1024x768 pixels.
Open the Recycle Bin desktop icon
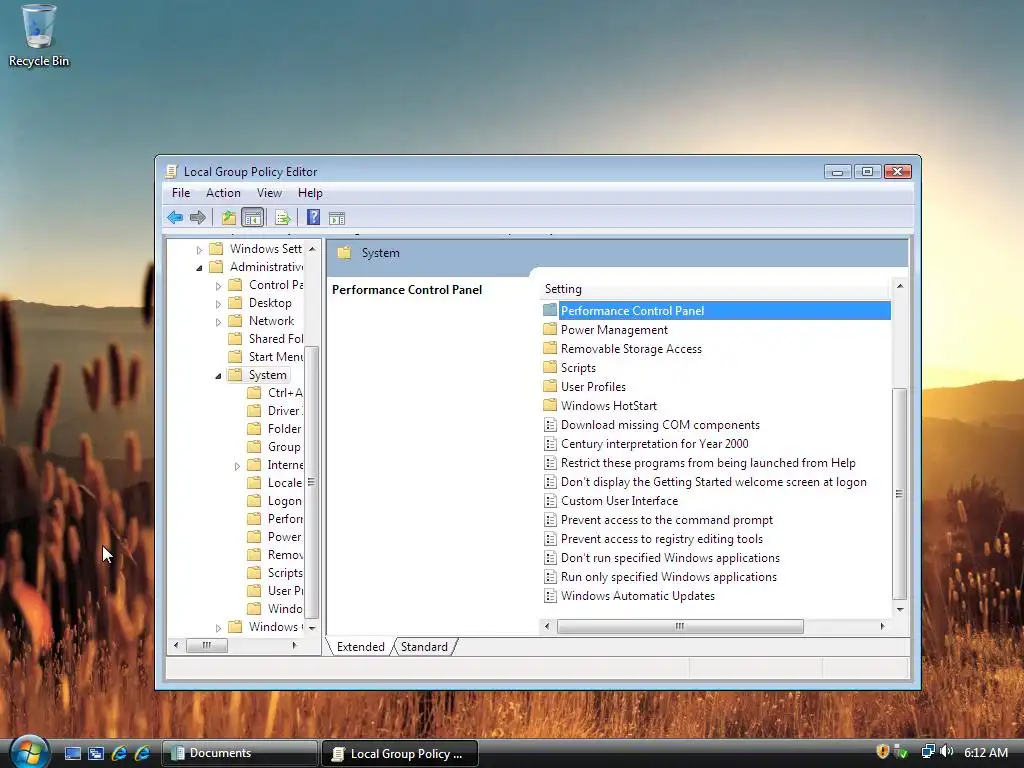(x=39, y=36)
